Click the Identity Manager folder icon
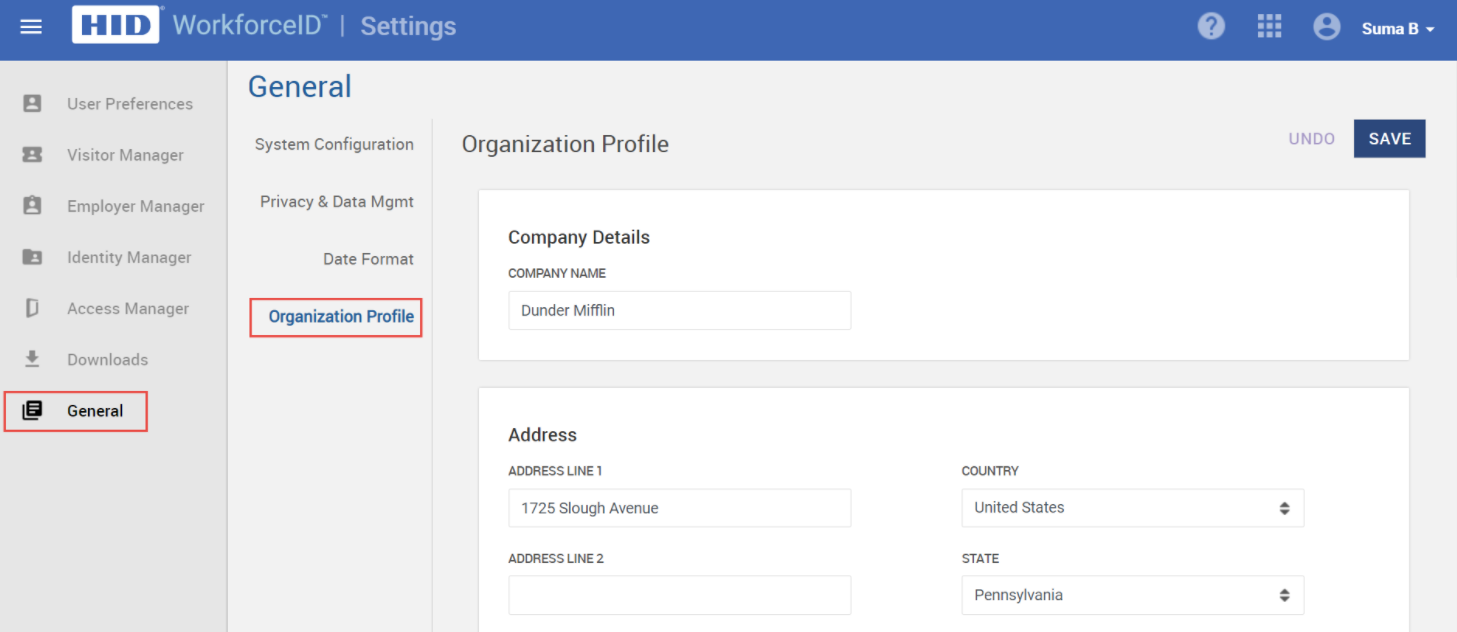This screenshot has height=632, width=1457. pyautogui.click(x=32, y=257)
